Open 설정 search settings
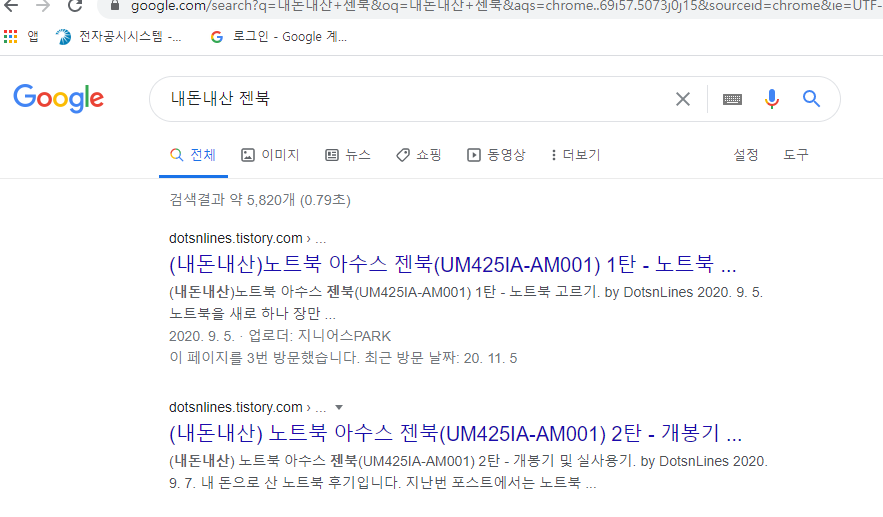Viewport: 883px width, 517px height. tap(746, 155)
